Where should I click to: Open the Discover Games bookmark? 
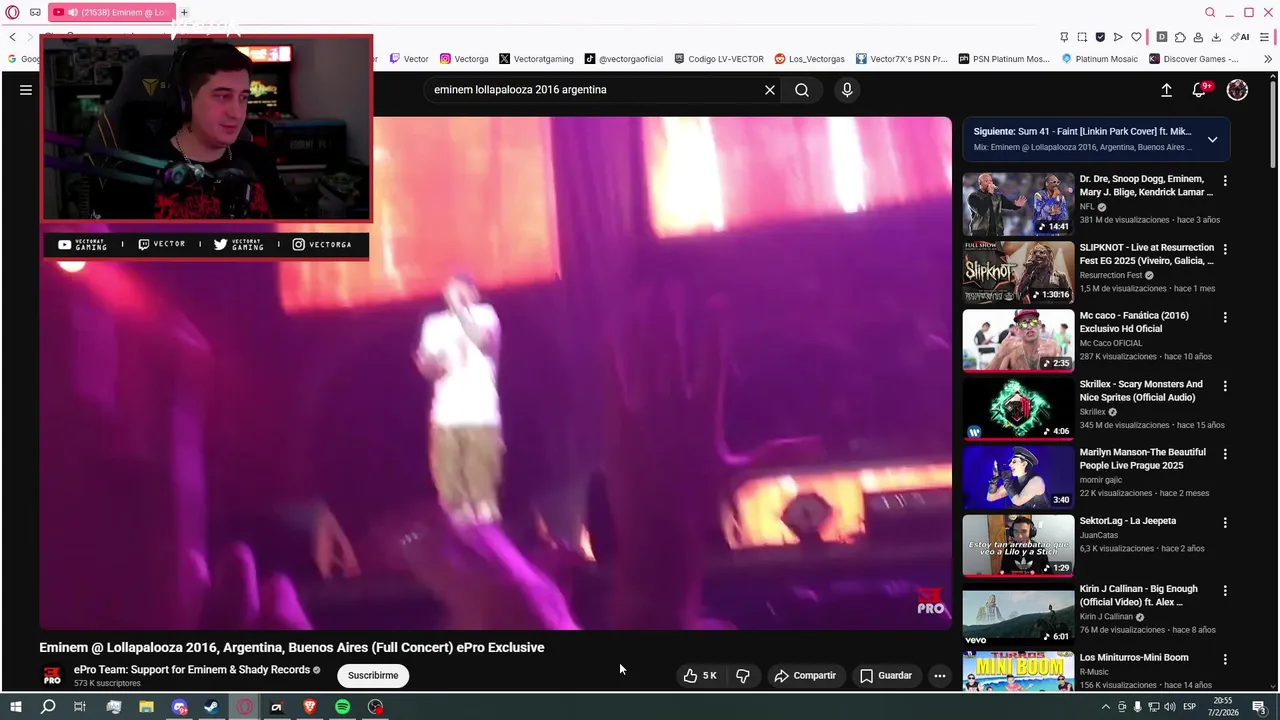tap(1194, 59)
